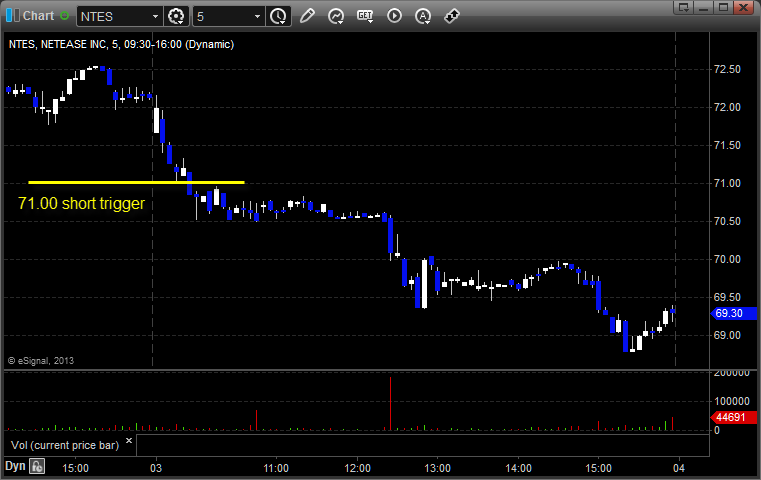Image resolution: width=761 pixels, height=480 pixels.
Task: Click the 100000 volume axis label
Action: click(x=732, y=401)
